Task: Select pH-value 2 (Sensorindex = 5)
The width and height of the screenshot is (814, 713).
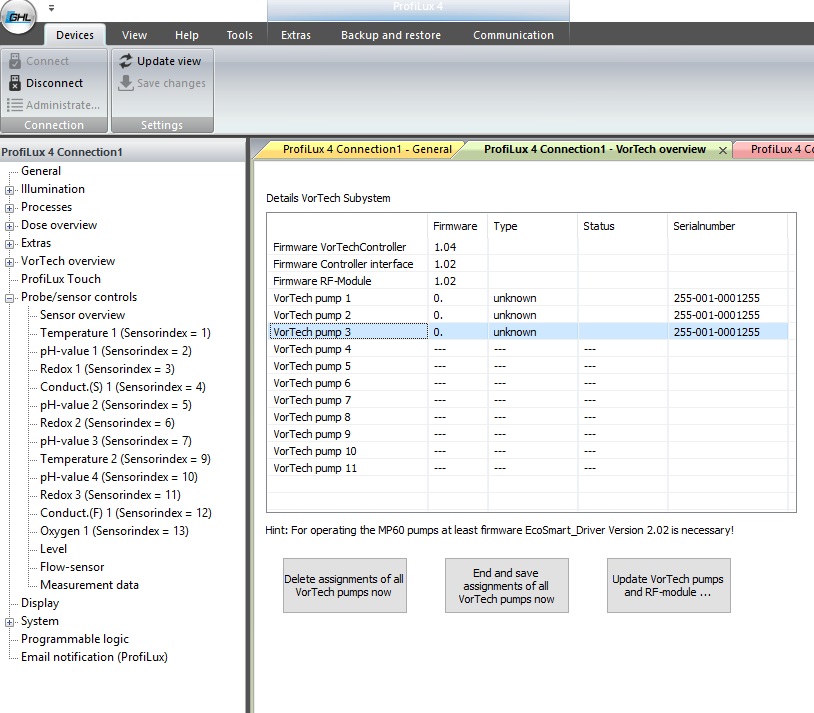Action: [116, 405]
